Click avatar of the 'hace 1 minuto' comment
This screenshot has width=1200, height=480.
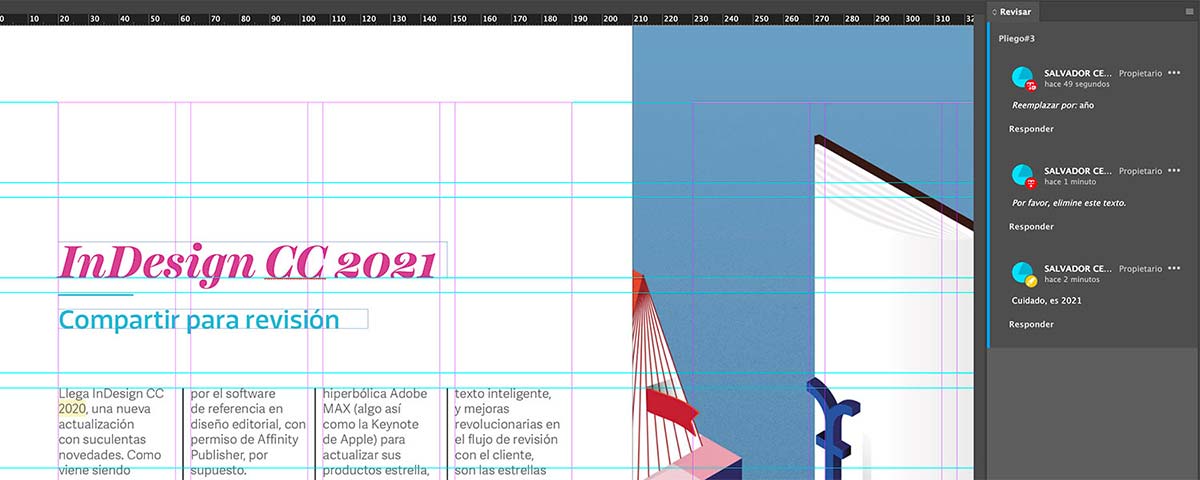click(1022, 175)
